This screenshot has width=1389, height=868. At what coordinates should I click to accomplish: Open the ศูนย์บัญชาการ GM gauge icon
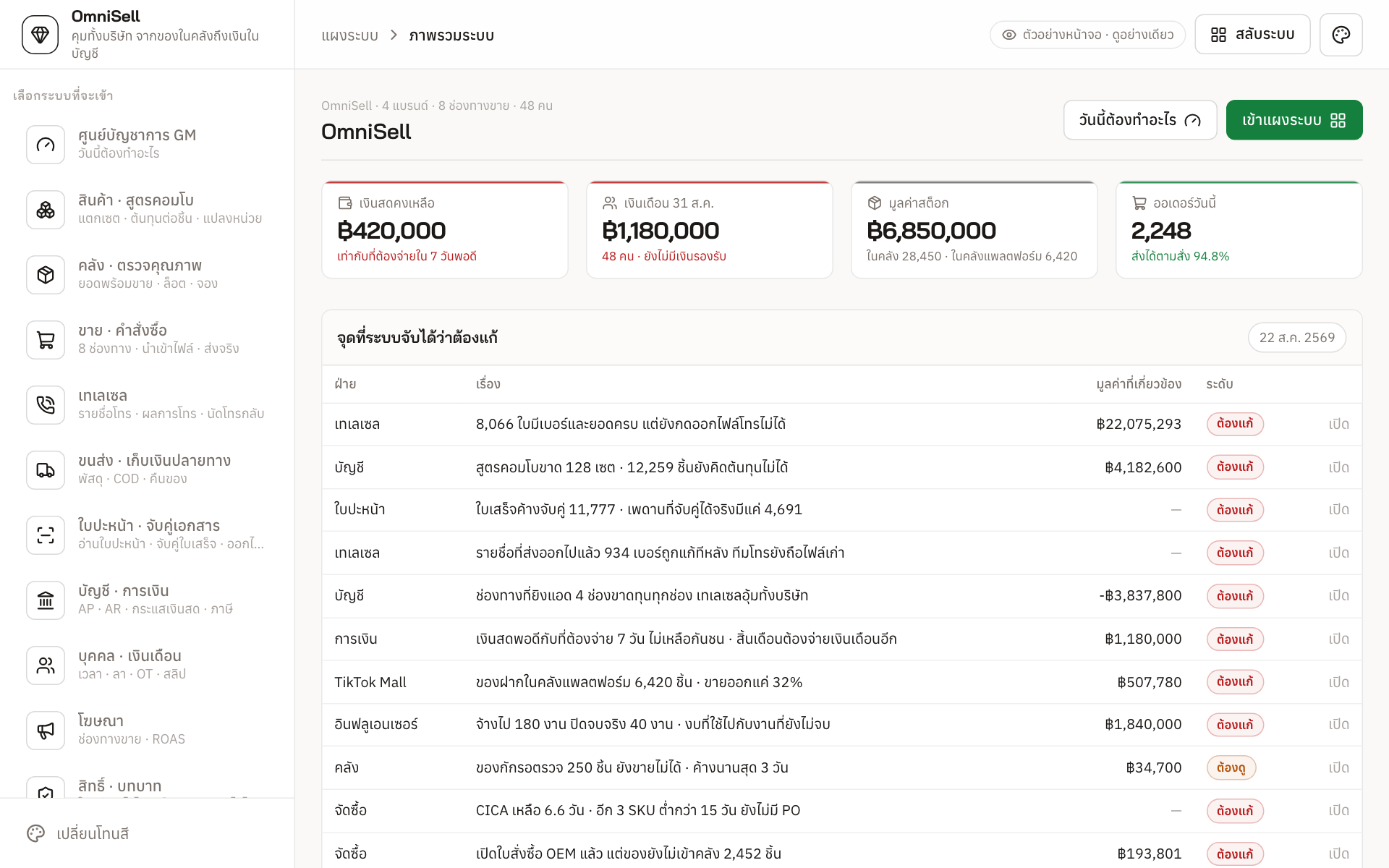[x=46, y=145]
